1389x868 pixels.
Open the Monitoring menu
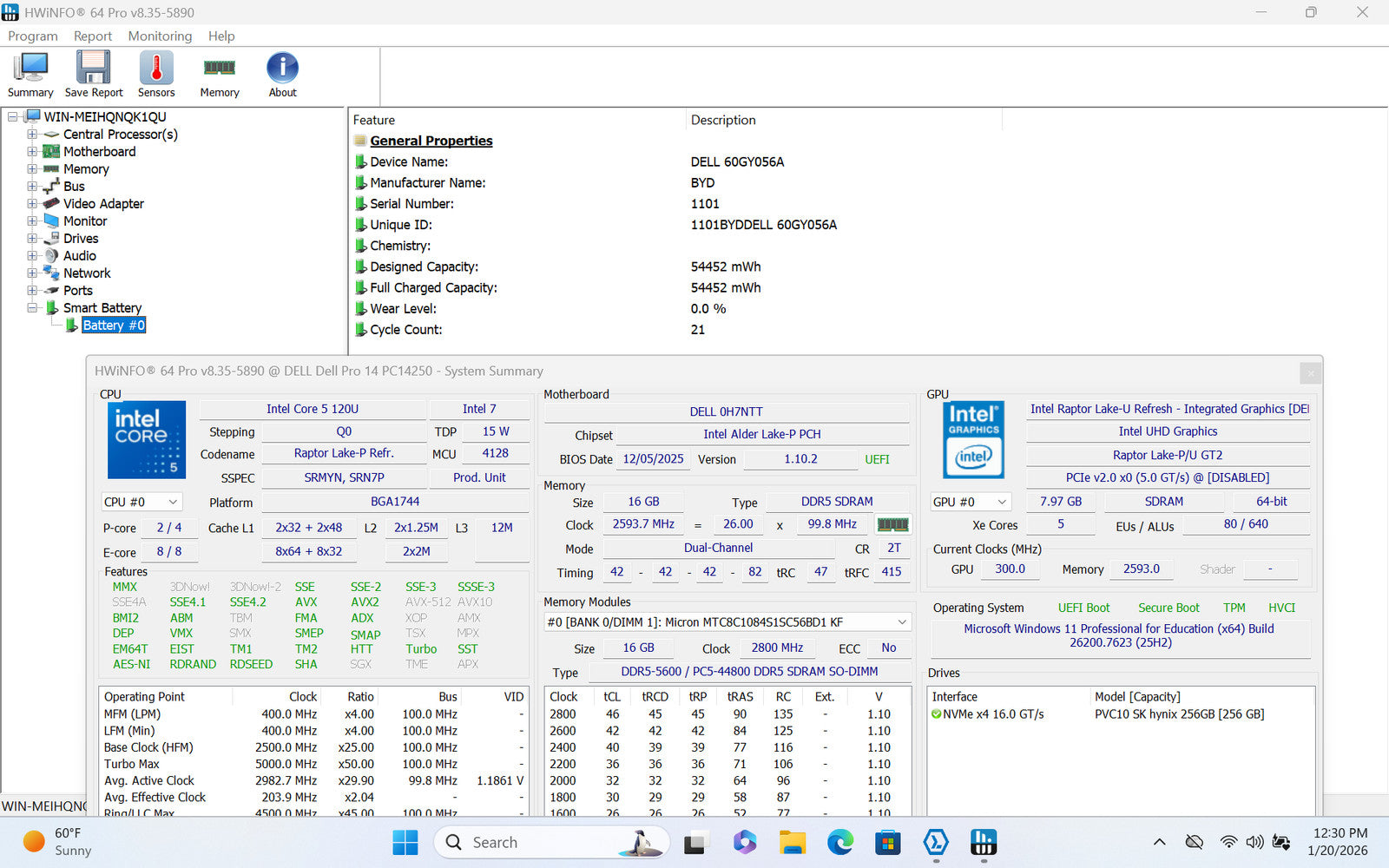pos(160,36)
